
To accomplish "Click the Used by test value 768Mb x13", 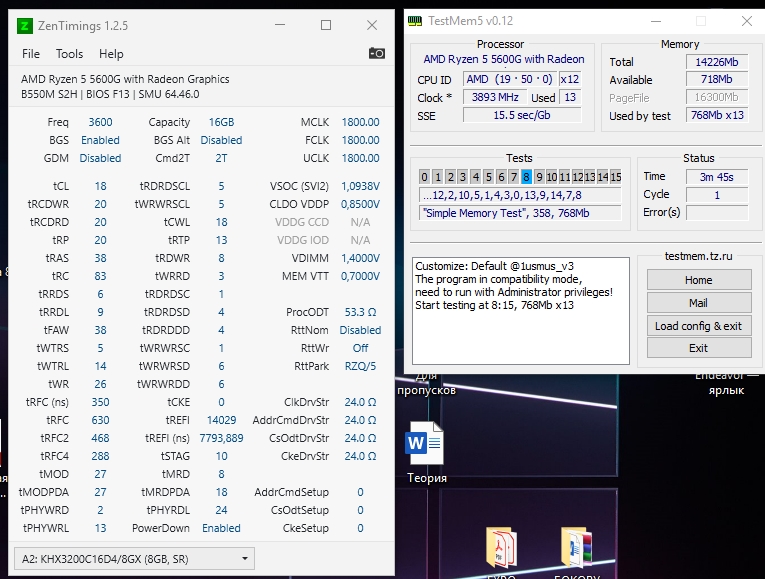I will tap(717, 115).
